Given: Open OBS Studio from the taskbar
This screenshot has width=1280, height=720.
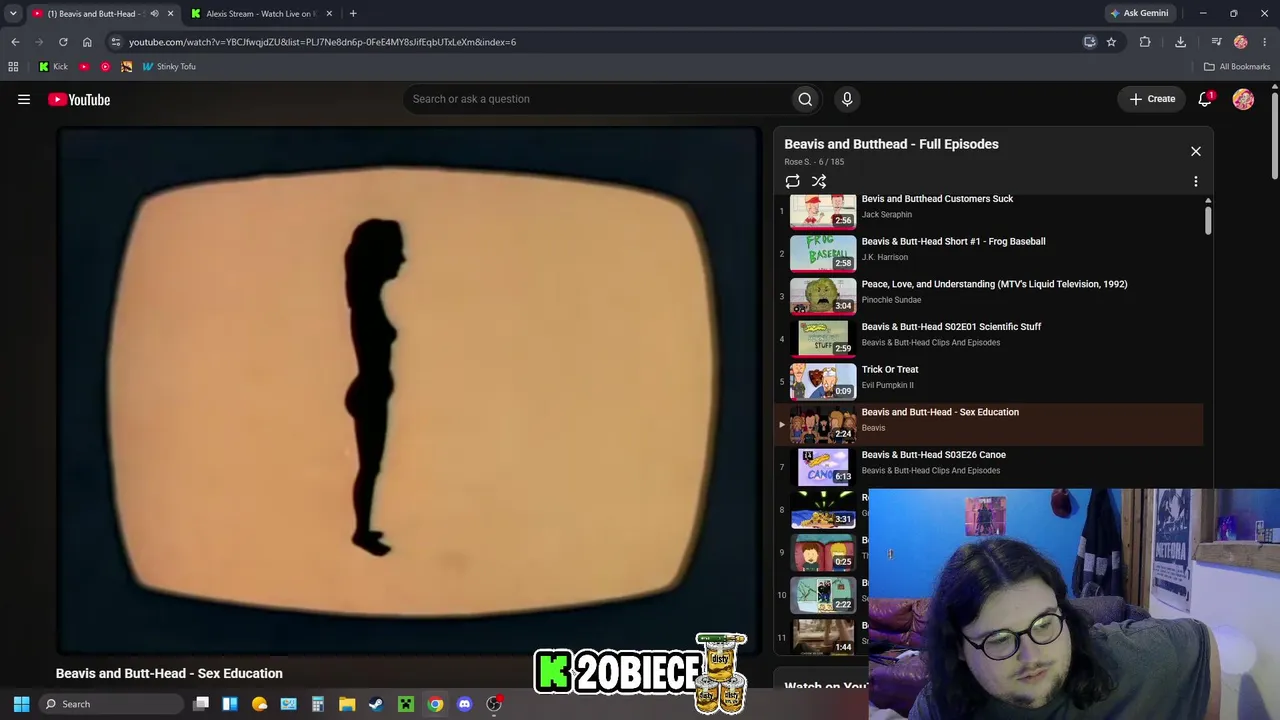Looking at the screenshot, I should [x=494, y=704].
